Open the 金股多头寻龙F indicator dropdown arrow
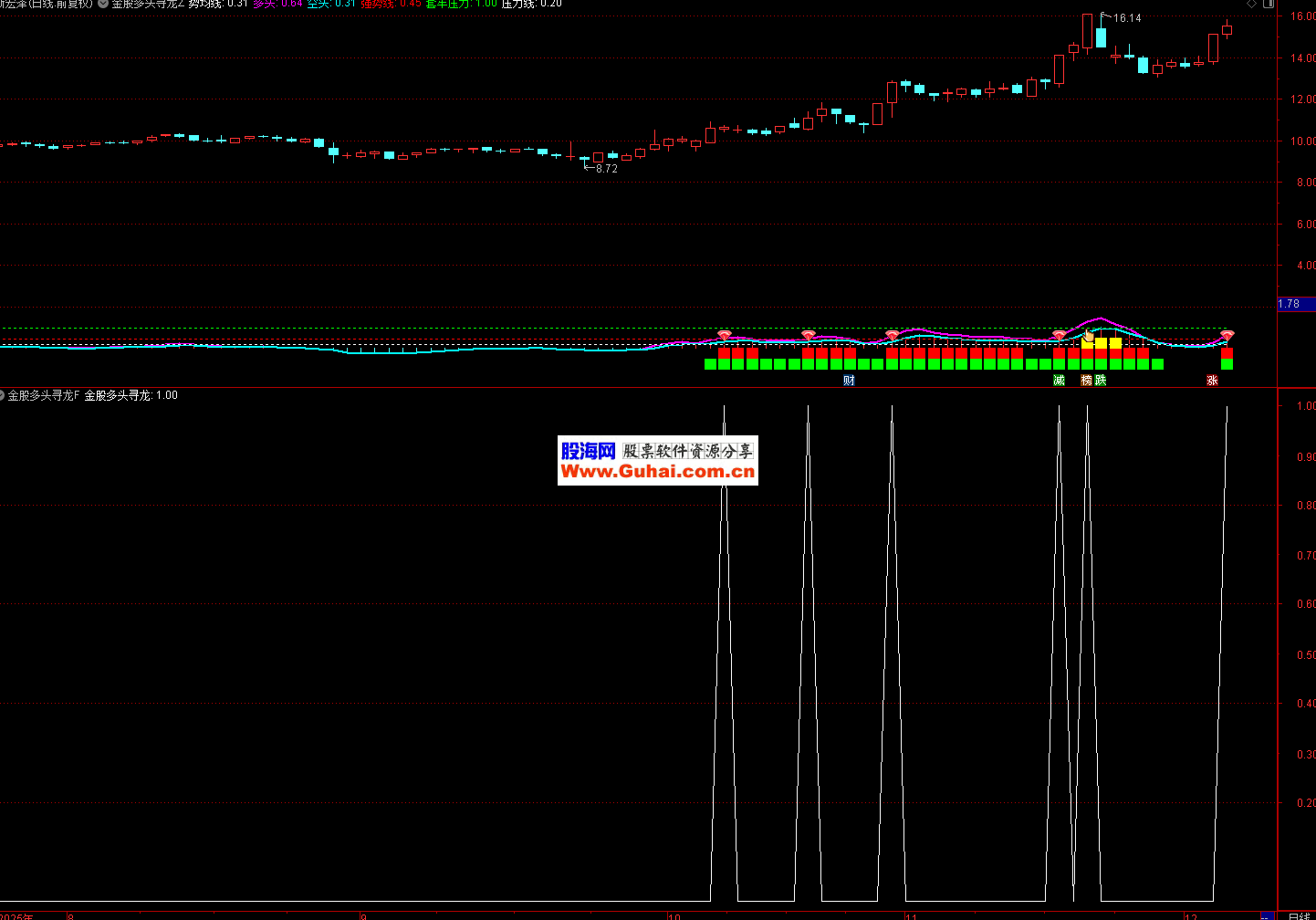The image size is (1316, 920). (3, 395)
